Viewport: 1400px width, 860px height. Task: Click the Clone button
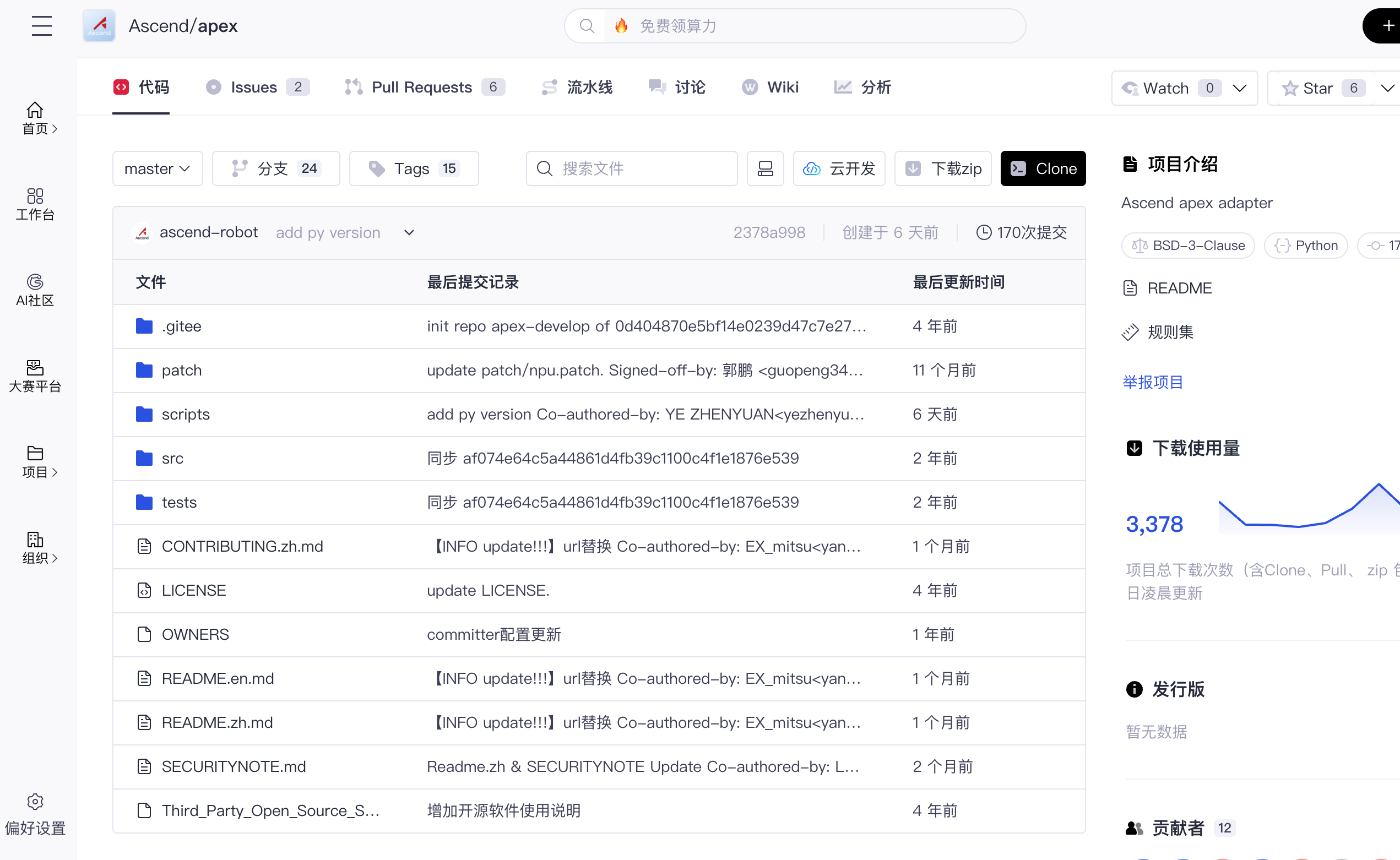(1043, 168)
